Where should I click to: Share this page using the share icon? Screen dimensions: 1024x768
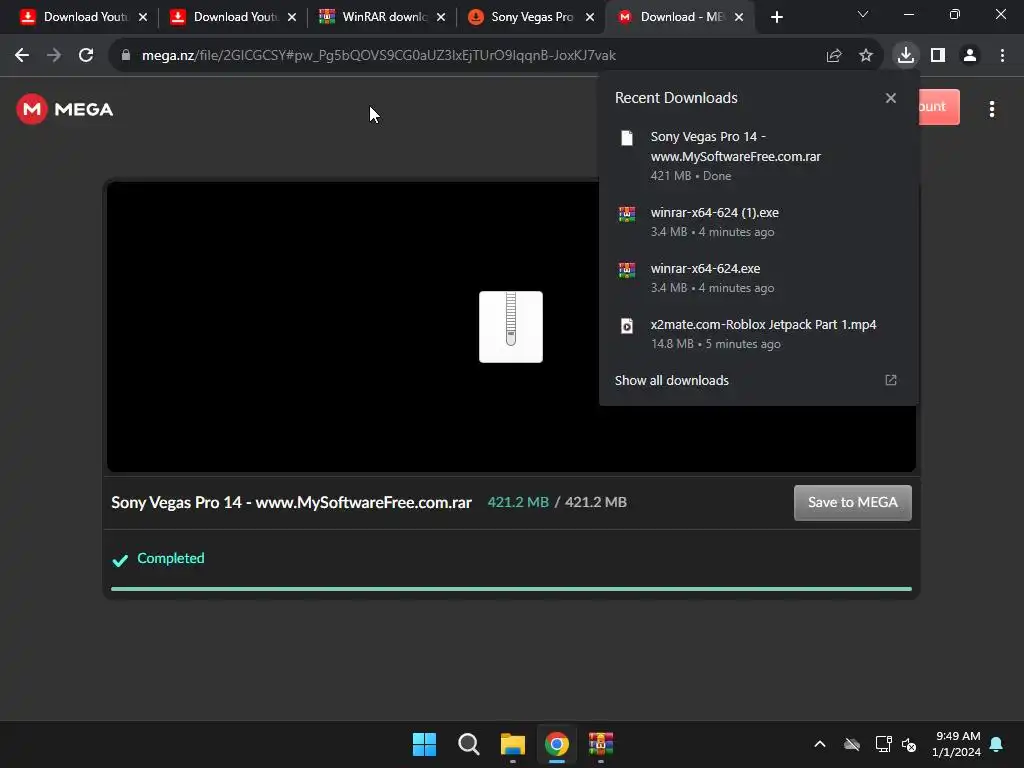click(834, 56)
